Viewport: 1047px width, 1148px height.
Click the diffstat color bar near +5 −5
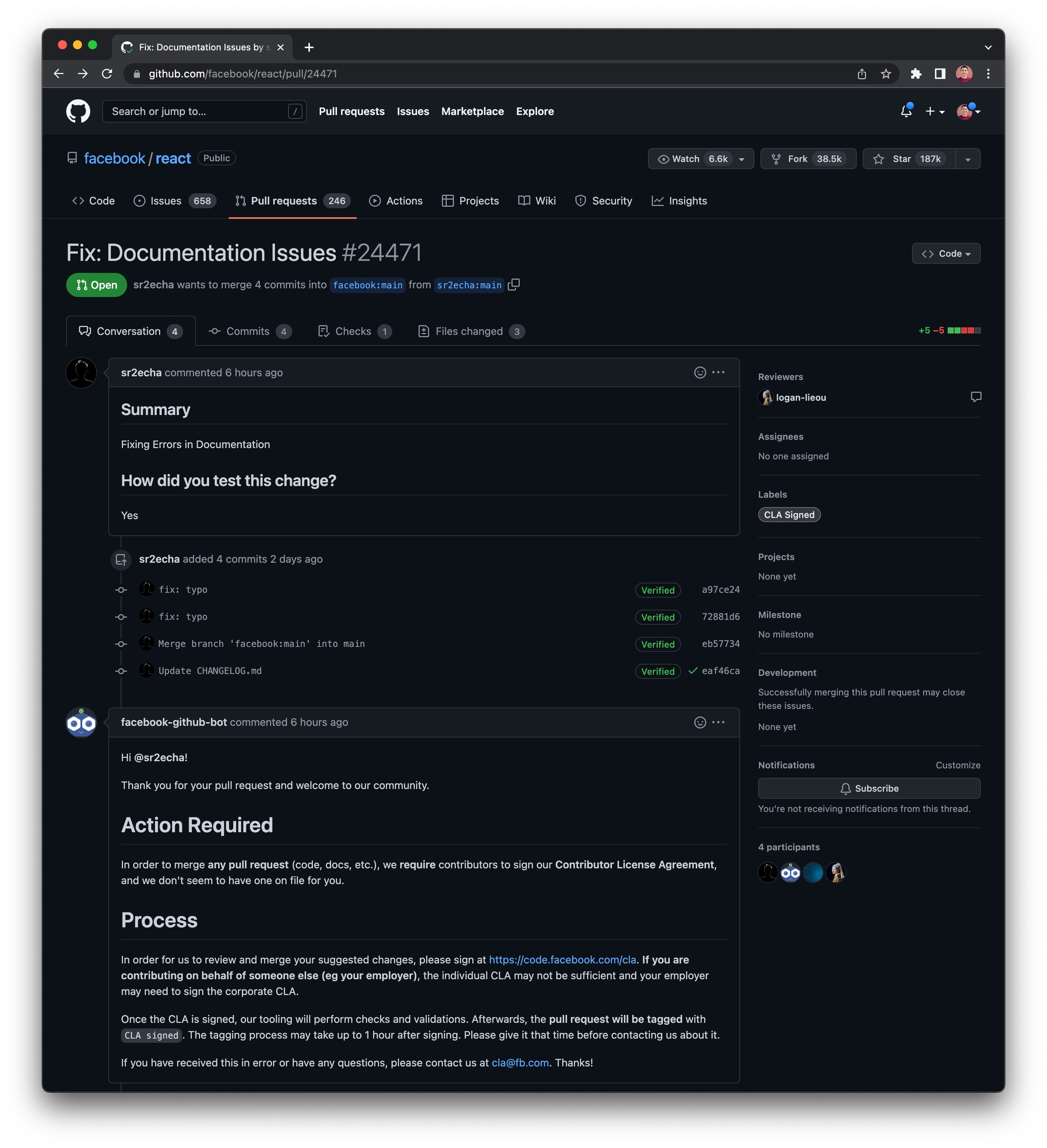pos(964,331)
